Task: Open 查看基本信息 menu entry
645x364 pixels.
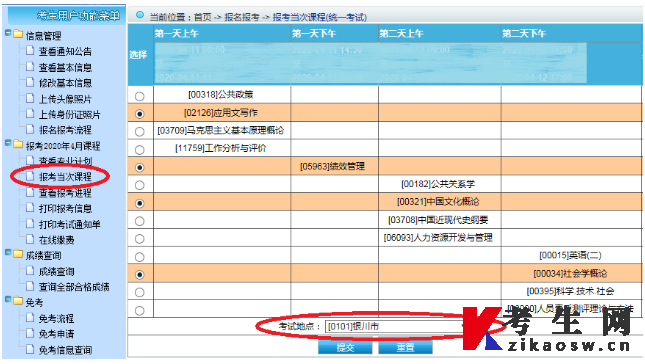Action: pyautogui.click(x=65, y=67)
